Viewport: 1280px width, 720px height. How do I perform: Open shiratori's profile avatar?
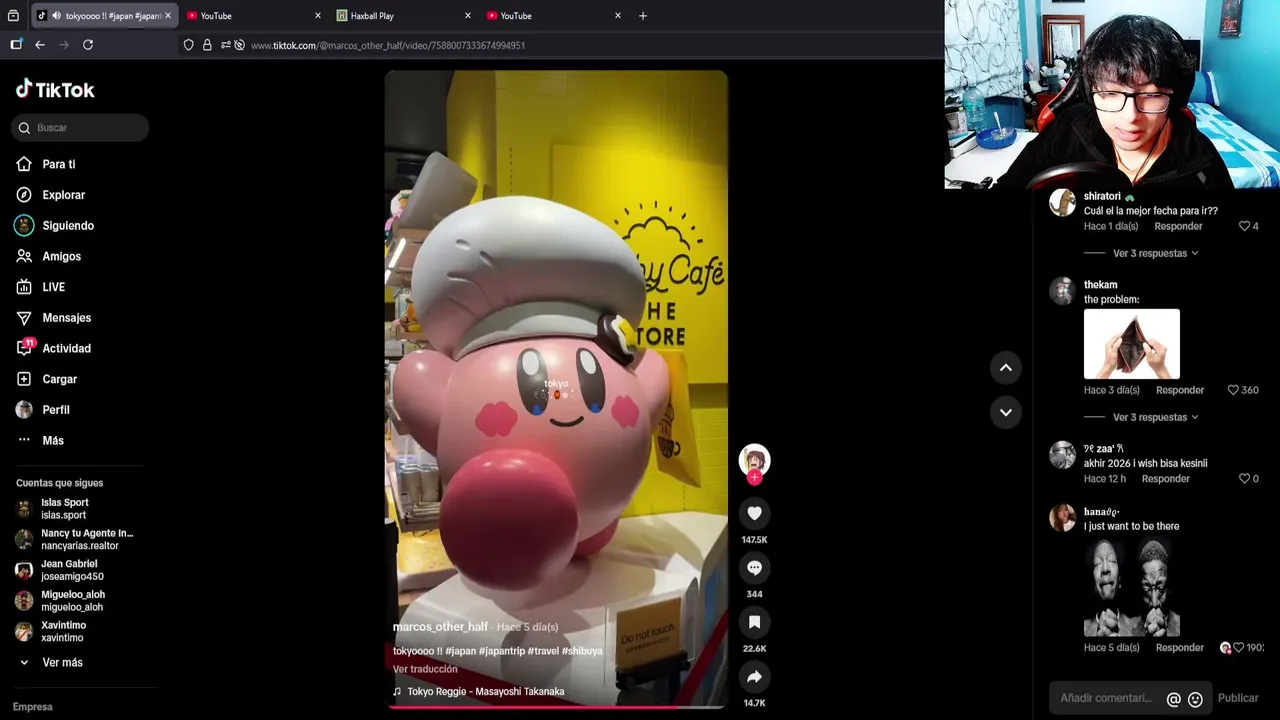coord(1062,203)
